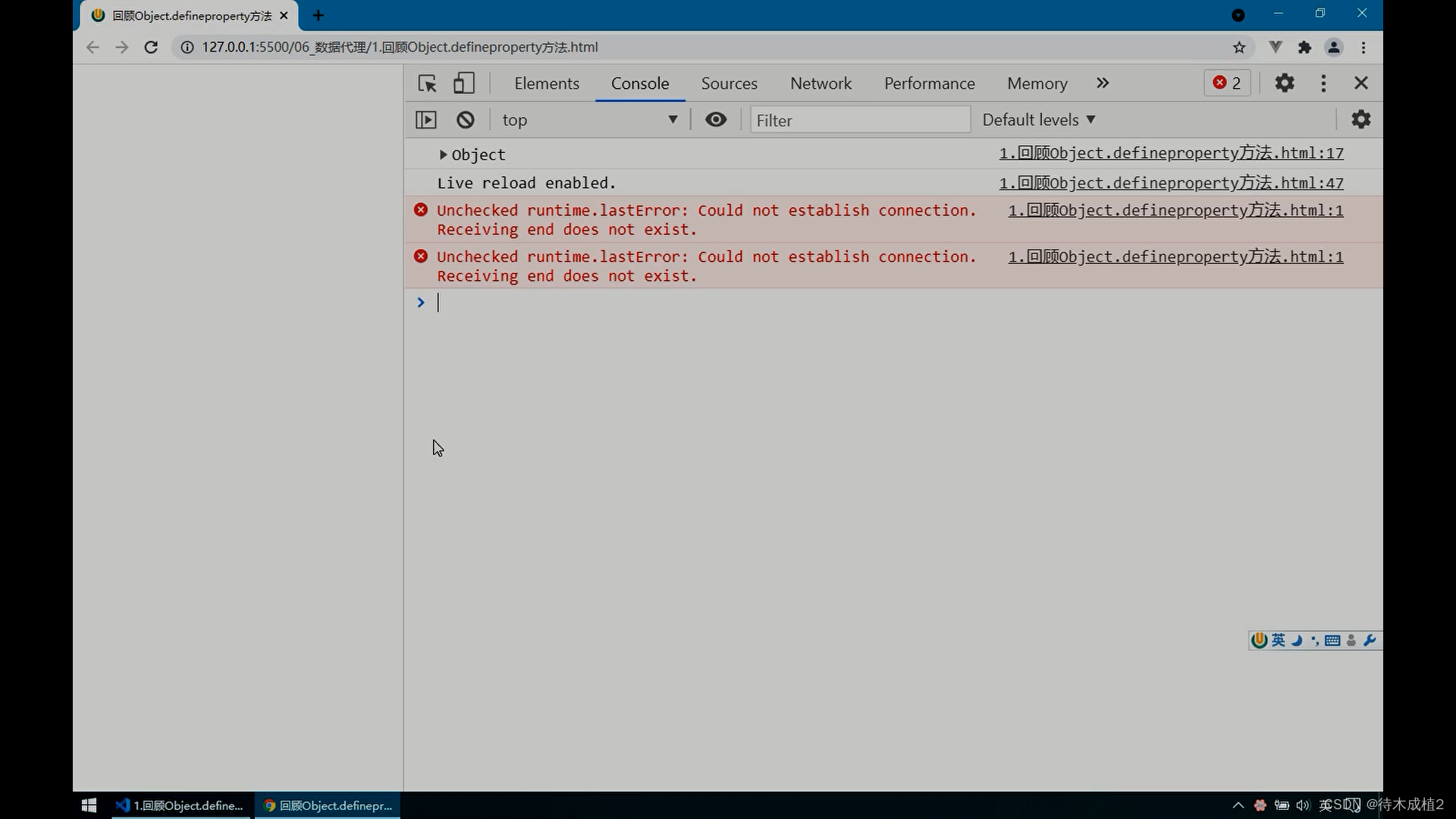This screenshot has width=1456, height=819.
Task: Open IME soft keyboard icon
Action: click(1332, 641)
